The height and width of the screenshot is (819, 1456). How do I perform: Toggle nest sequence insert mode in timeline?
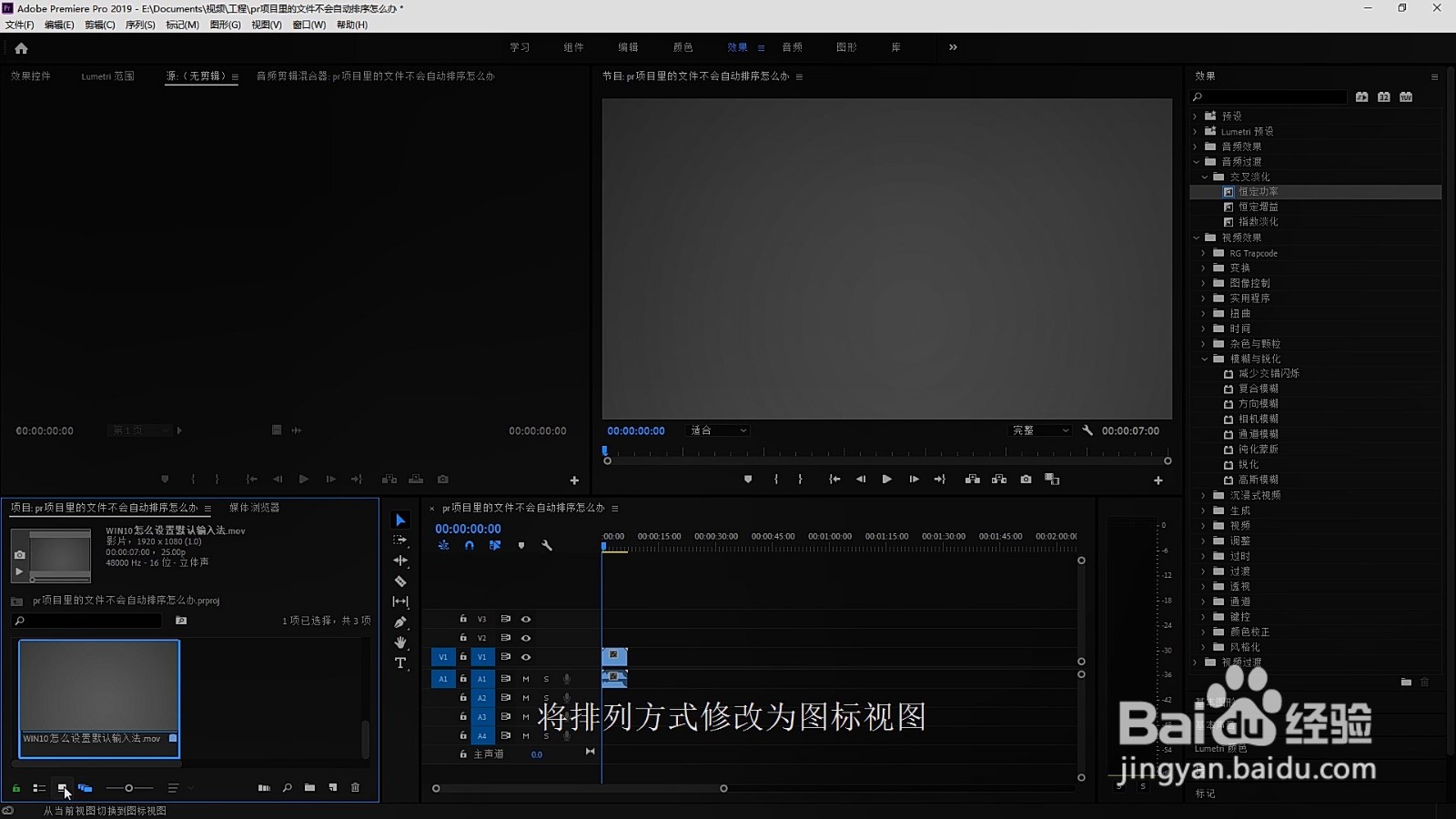click(443, 546)
